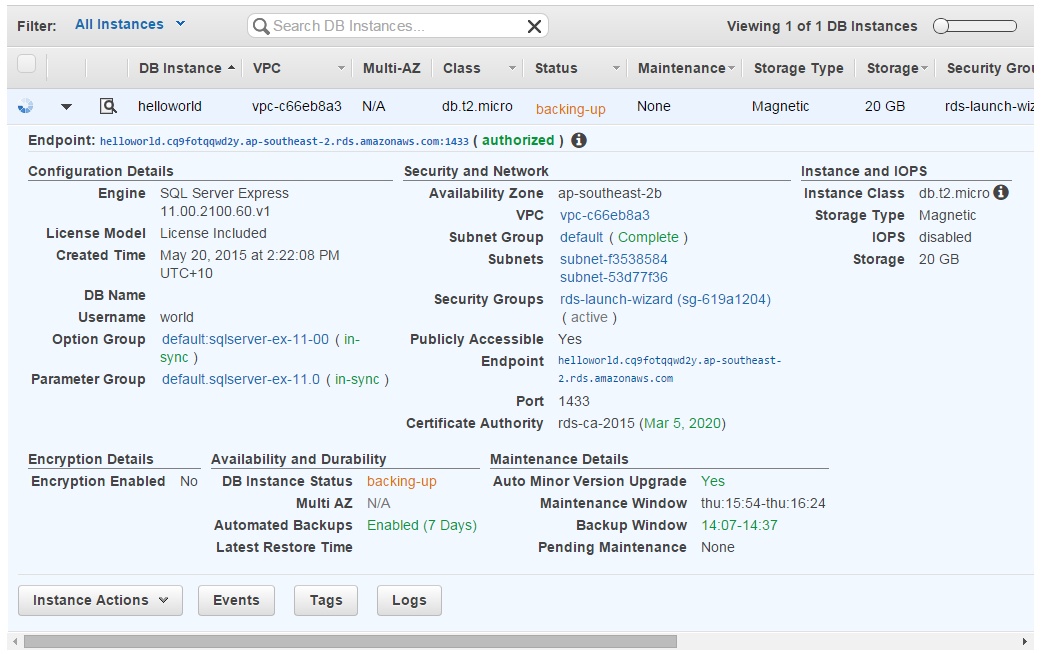The image size is (1041, 654).
Task: Click the License Included value
Action: 213,233
